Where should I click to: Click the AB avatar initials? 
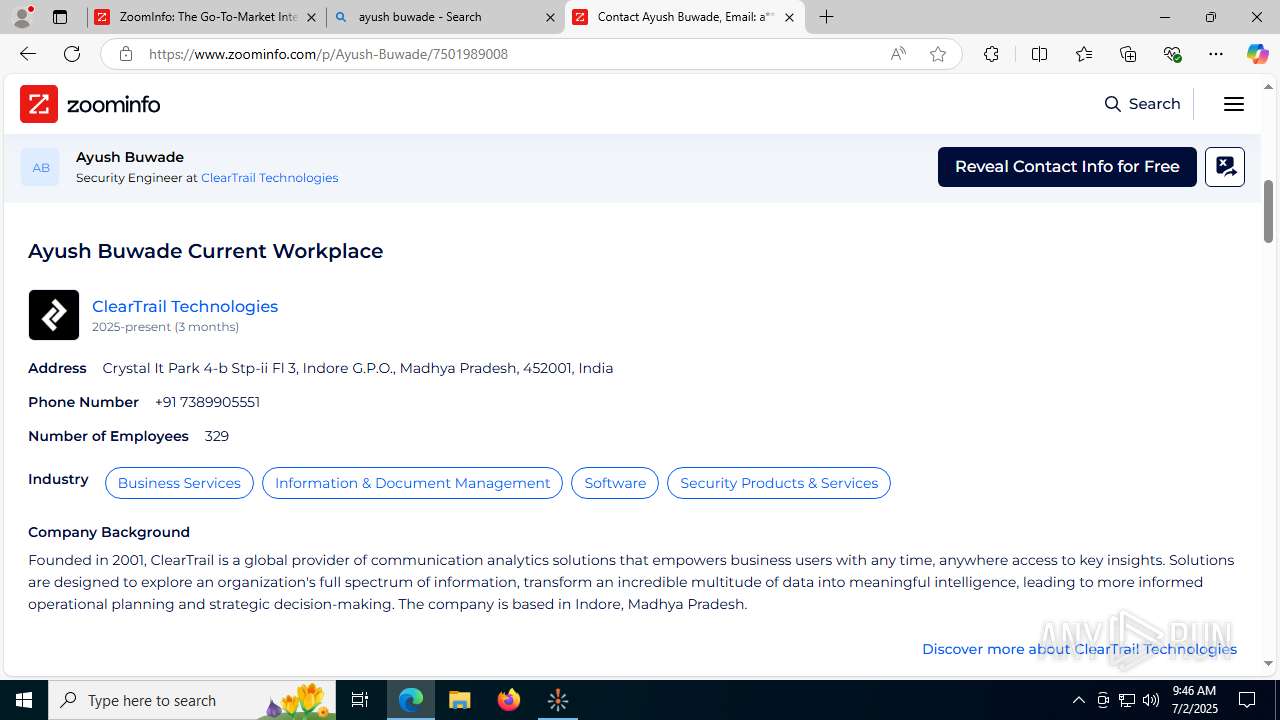pyautogui.click(x=40, y=167)
